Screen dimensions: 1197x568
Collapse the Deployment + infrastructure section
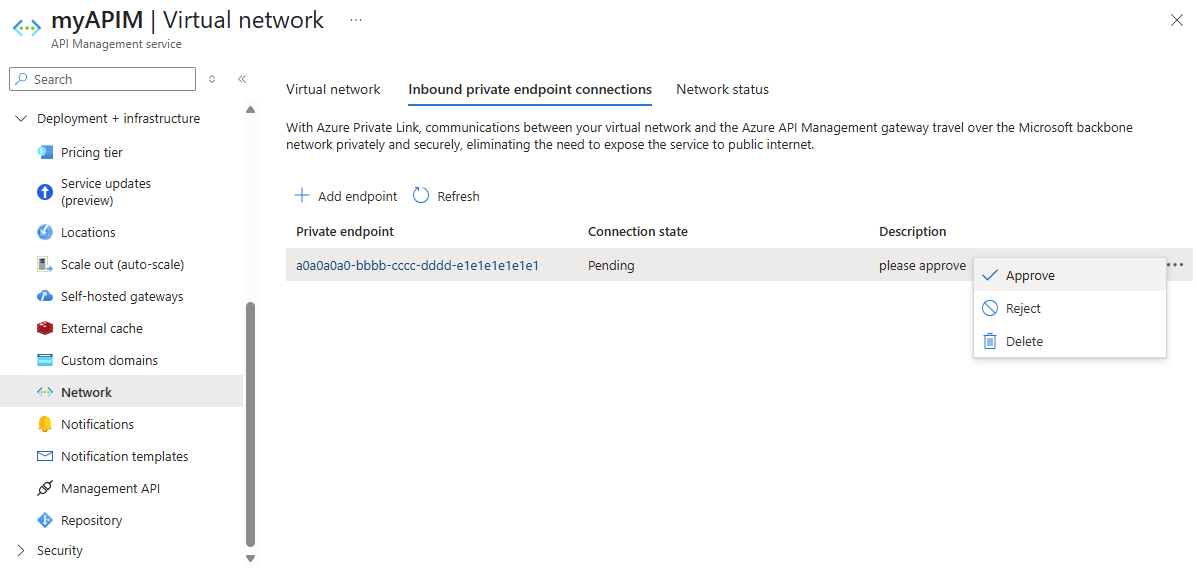pos(22,118)
